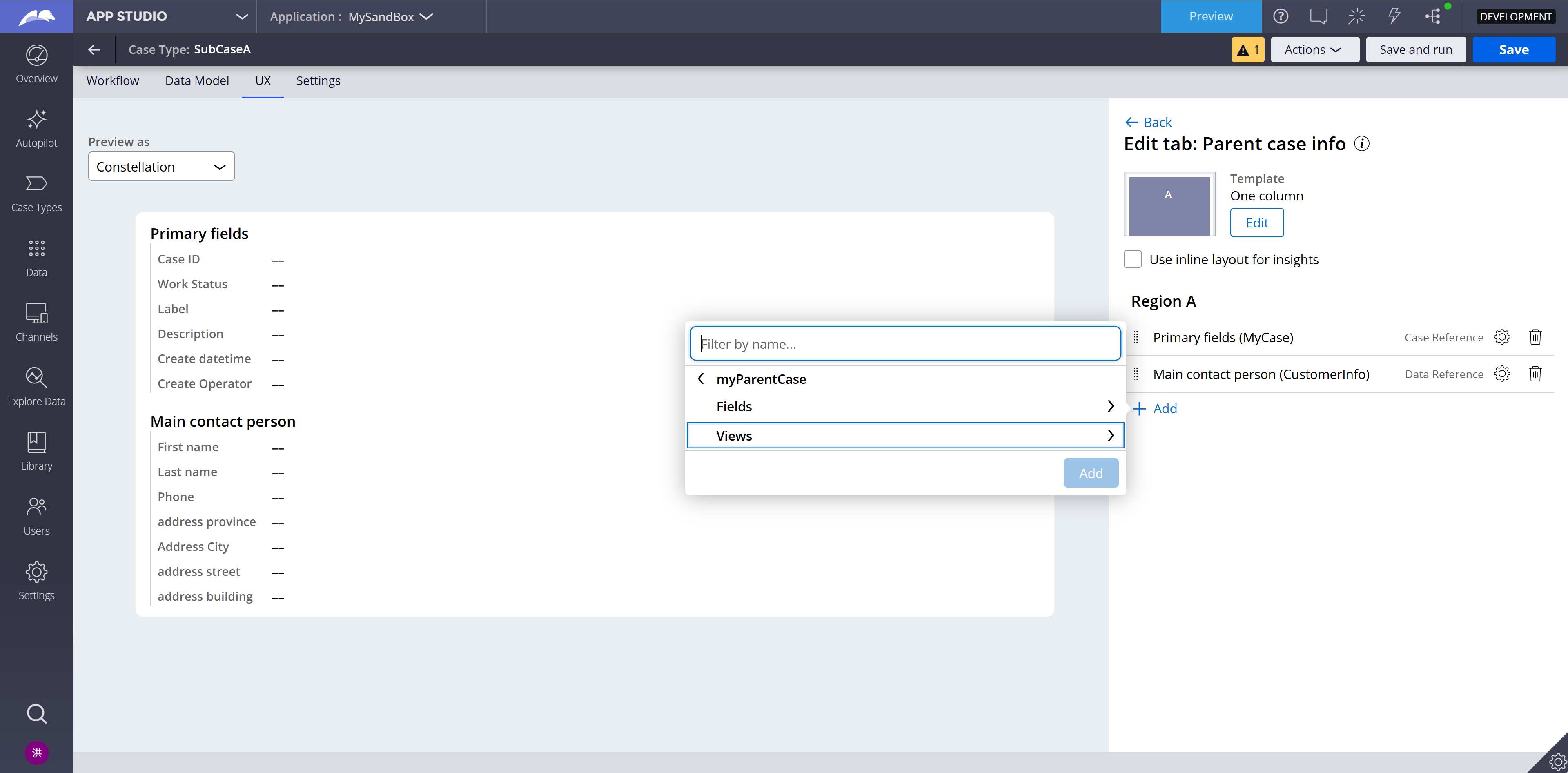This screenshot has height=773, width=1568.
Task: Open Settings in the left sidebar
Action: (36, 581)
